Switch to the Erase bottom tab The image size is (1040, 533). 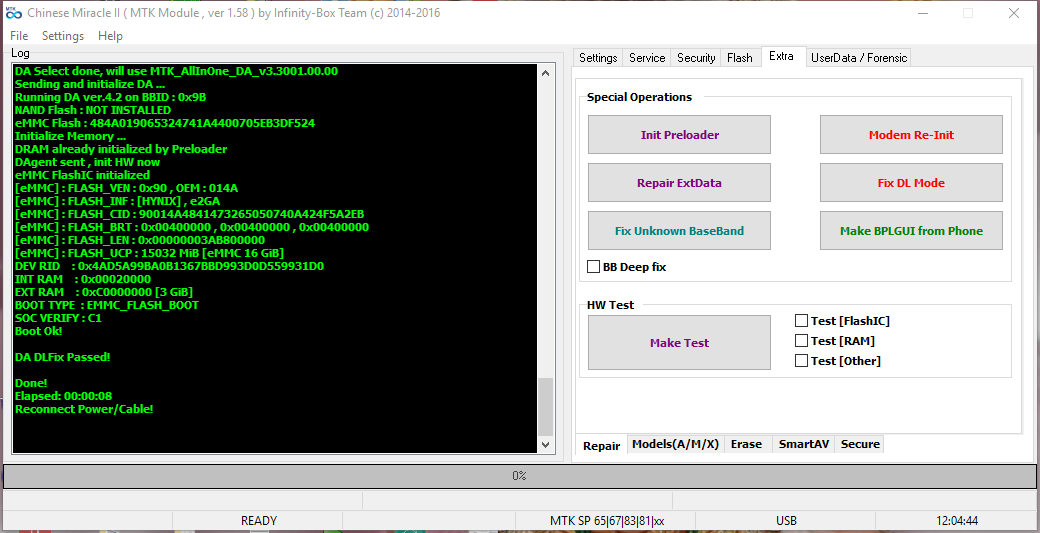tap(746, 444)
